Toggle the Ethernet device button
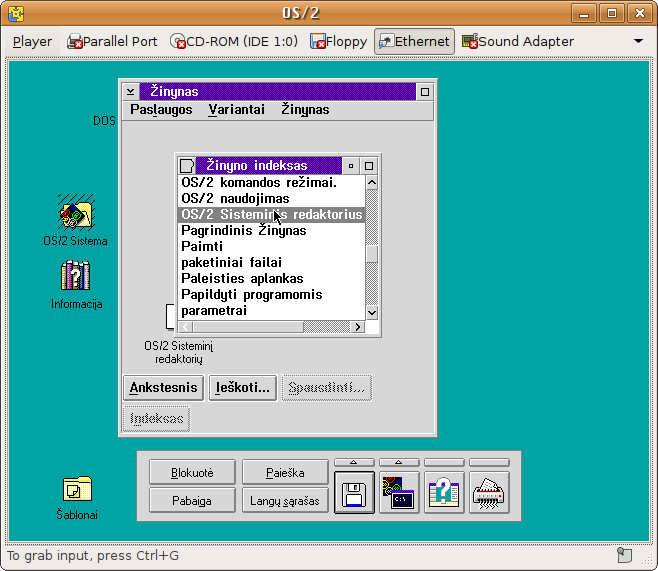The image size is (658, 571). (414, 42)
